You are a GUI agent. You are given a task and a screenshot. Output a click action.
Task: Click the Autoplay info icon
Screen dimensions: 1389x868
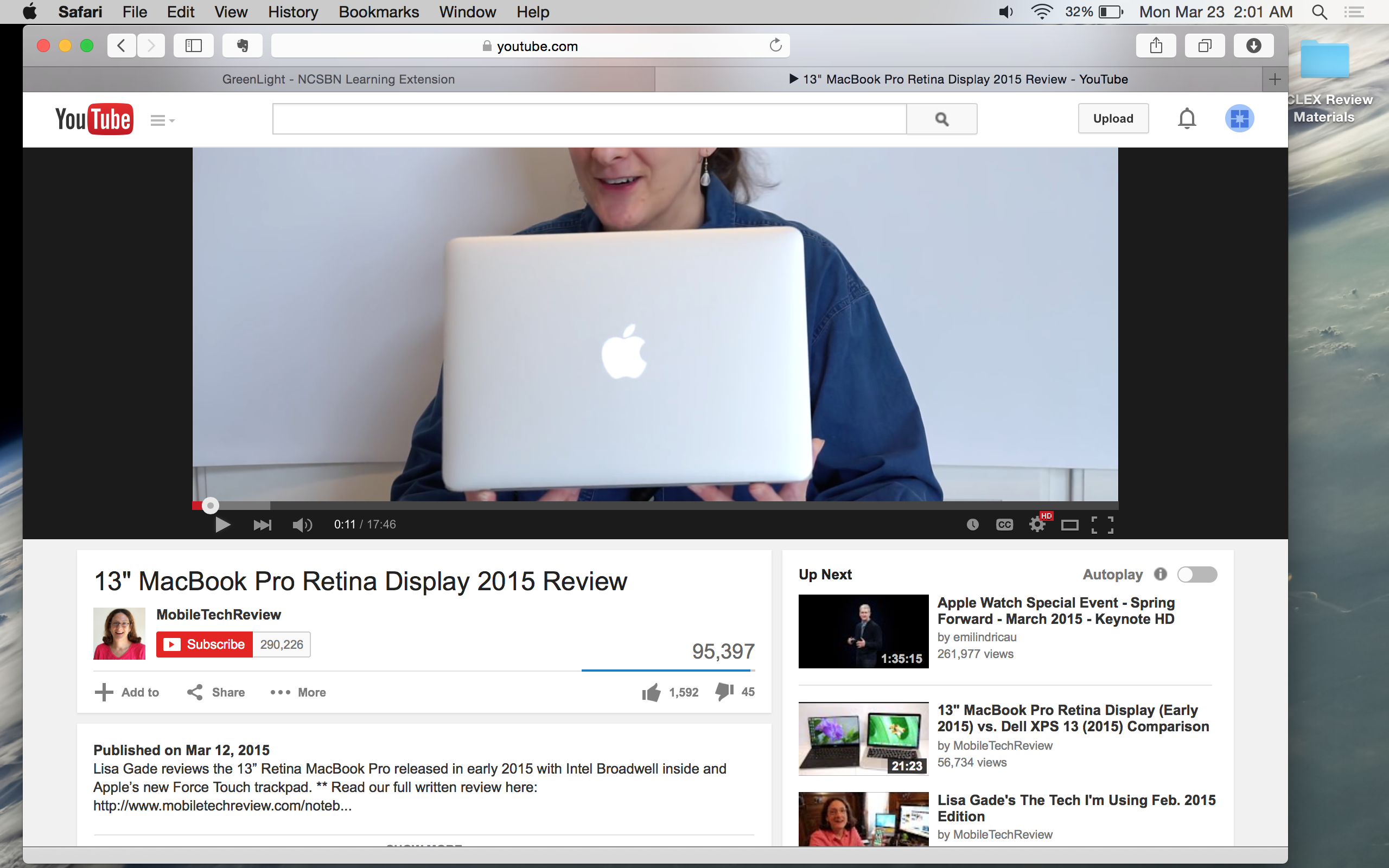point(1160,574)
